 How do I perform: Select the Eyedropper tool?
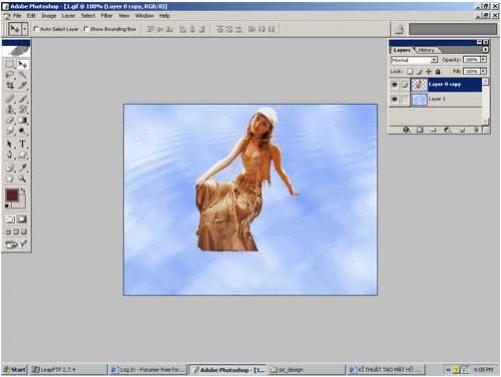coord(23,168)
